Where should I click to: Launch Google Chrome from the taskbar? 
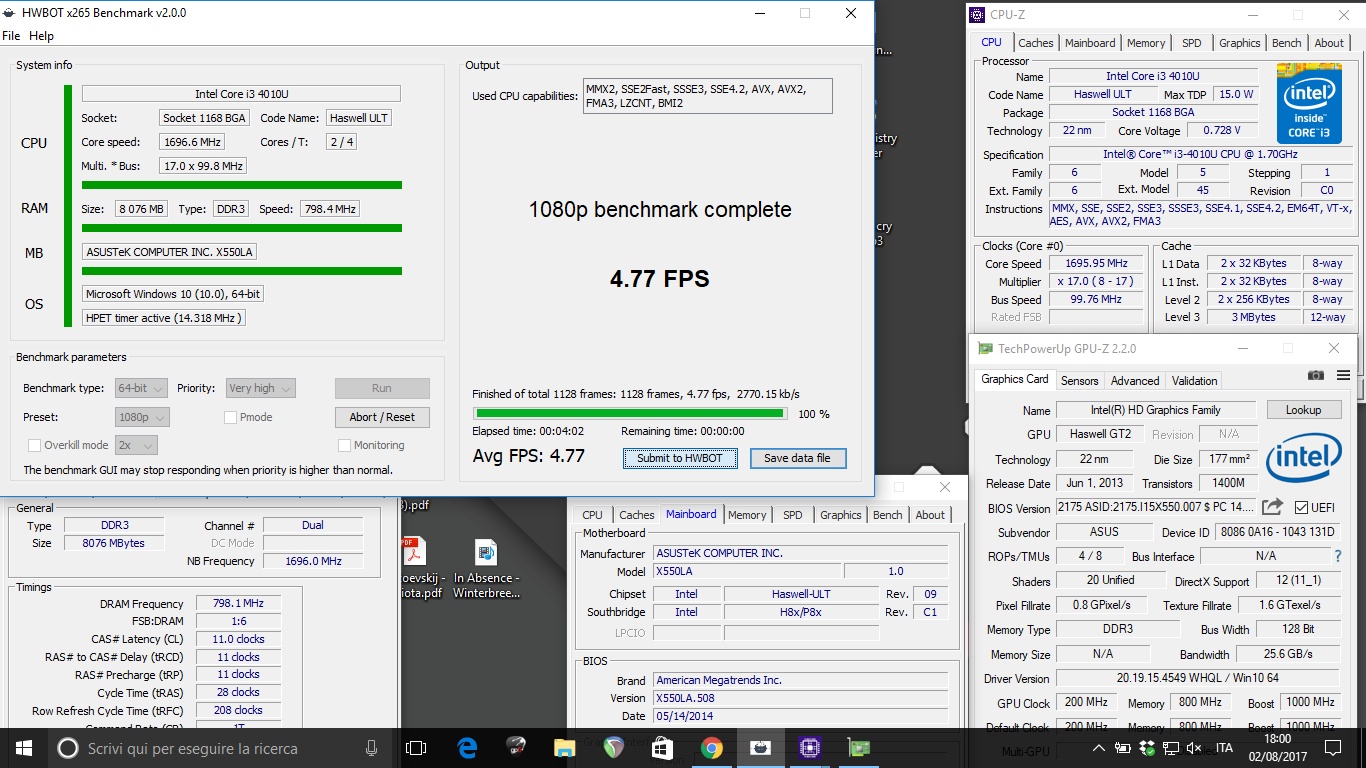[711, 748]
